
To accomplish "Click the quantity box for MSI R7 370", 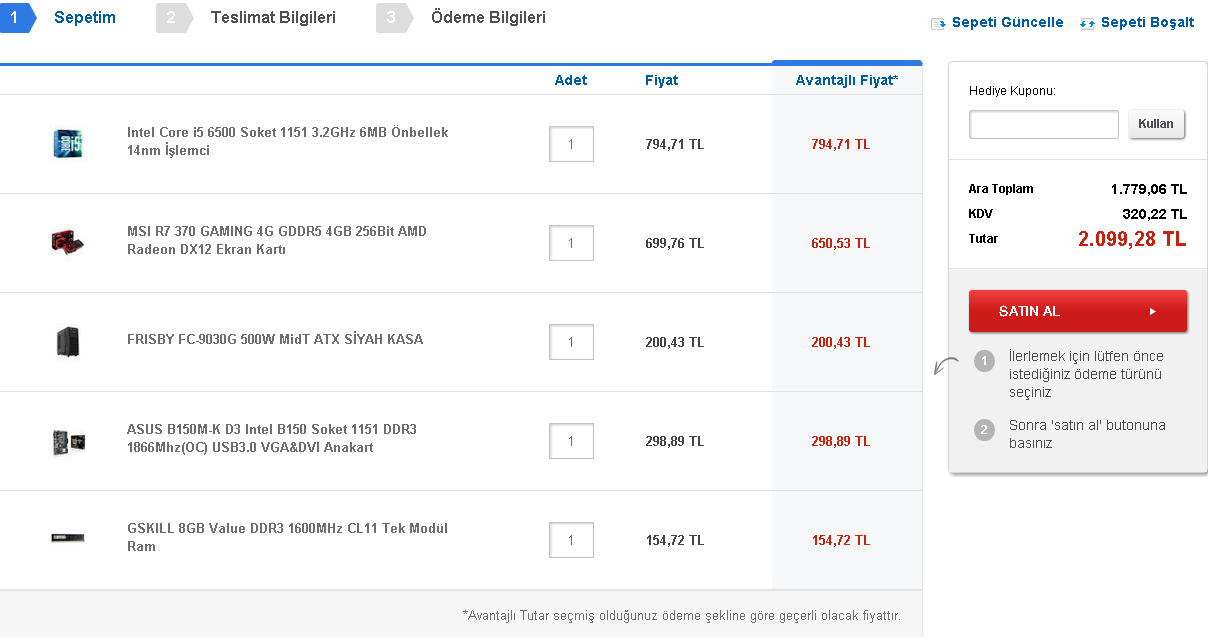I will click(571, 243).
